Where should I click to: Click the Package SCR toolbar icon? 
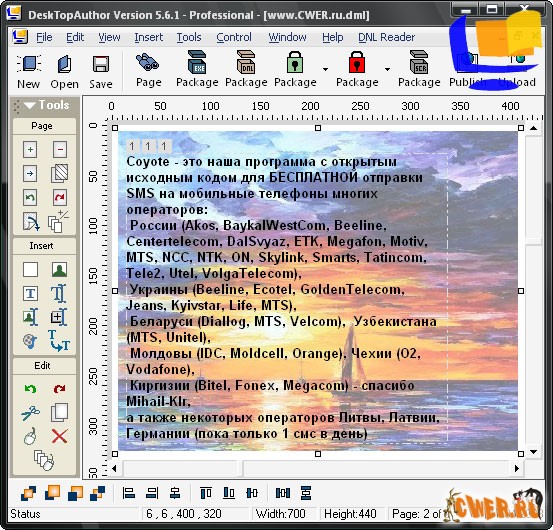(x=419, y=62)
